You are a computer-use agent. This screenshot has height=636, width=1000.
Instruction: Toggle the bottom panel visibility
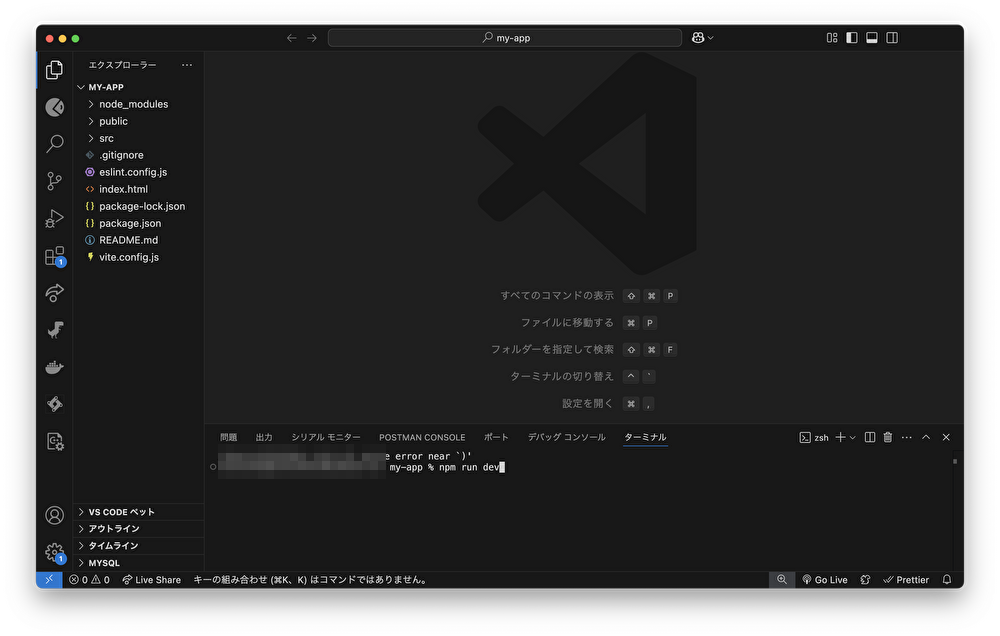pos(872,38)
